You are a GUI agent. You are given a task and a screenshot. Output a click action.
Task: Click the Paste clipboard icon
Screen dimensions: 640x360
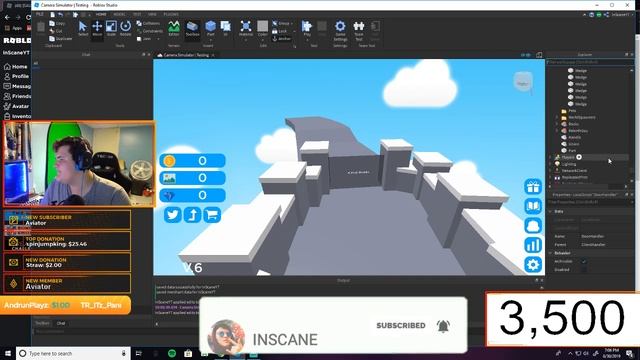(x=41, y=28)
